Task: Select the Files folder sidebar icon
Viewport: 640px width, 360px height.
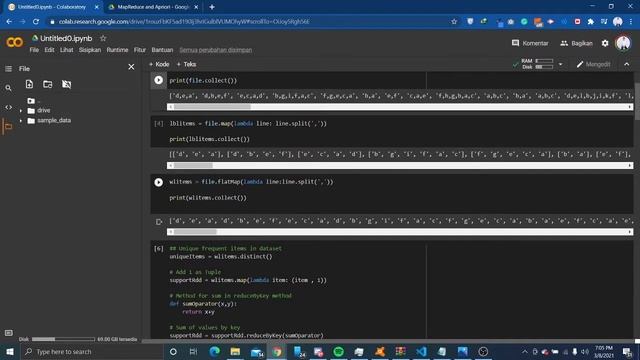Action: [x=8, y=127]
